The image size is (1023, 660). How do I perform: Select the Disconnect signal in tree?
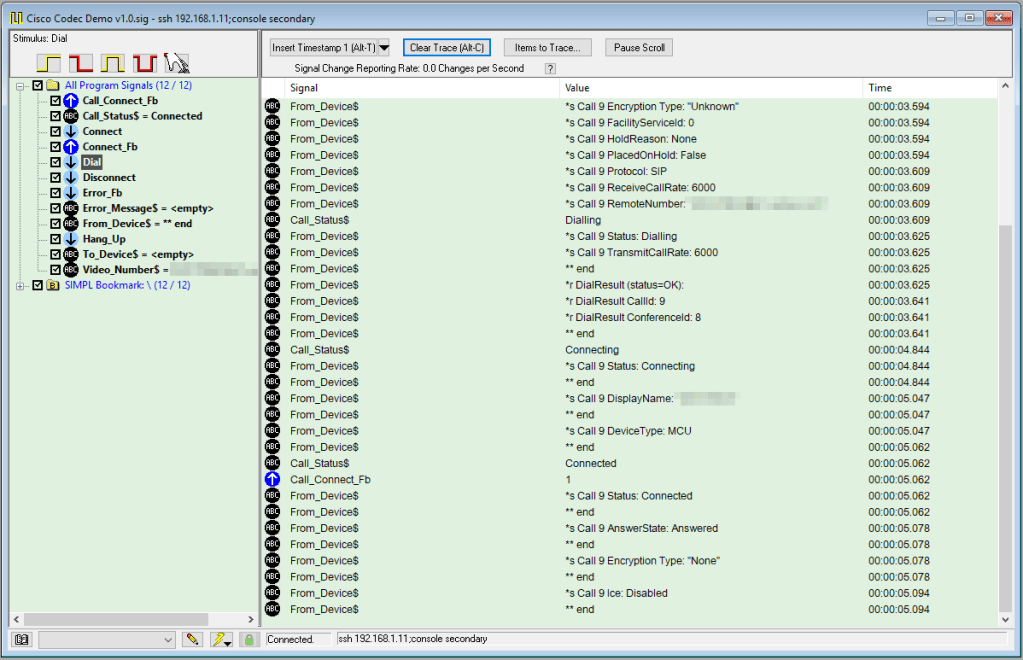[x=109, y=178]
